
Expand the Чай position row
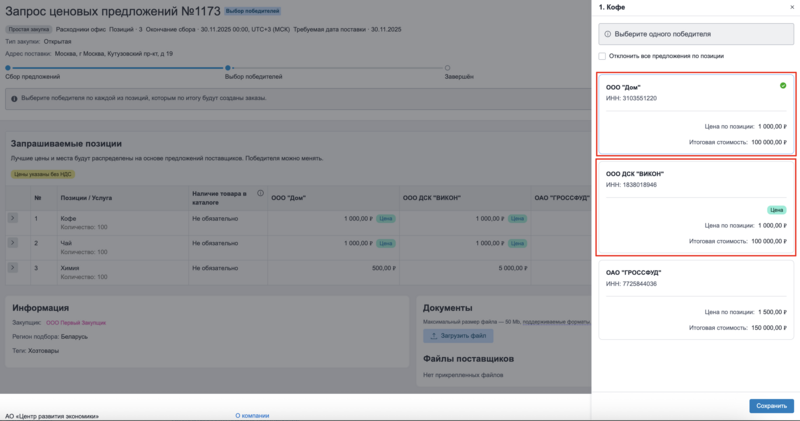click(13, 243)
